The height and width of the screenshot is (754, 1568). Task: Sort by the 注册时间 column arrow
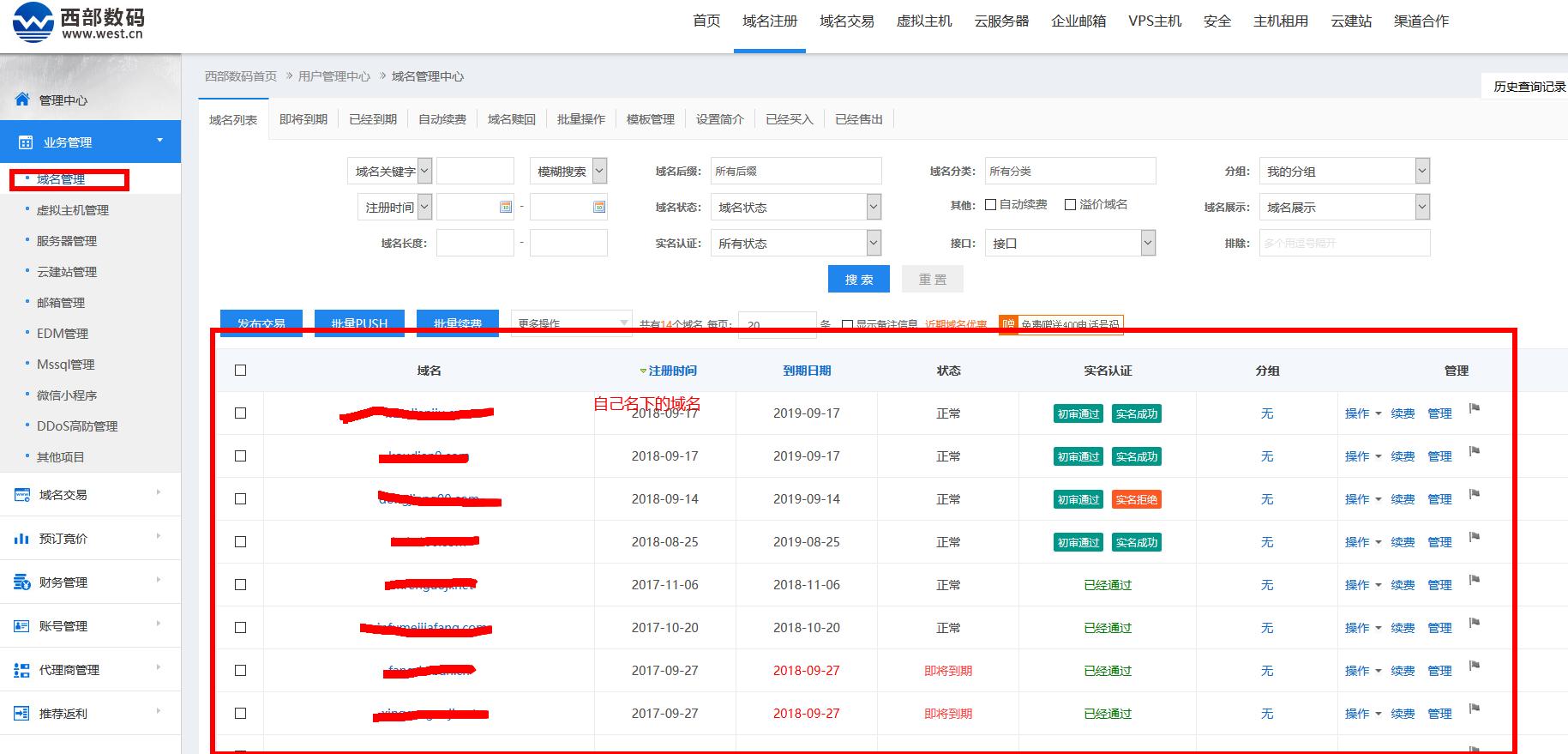pyautogui.click(x=643, y=371)
